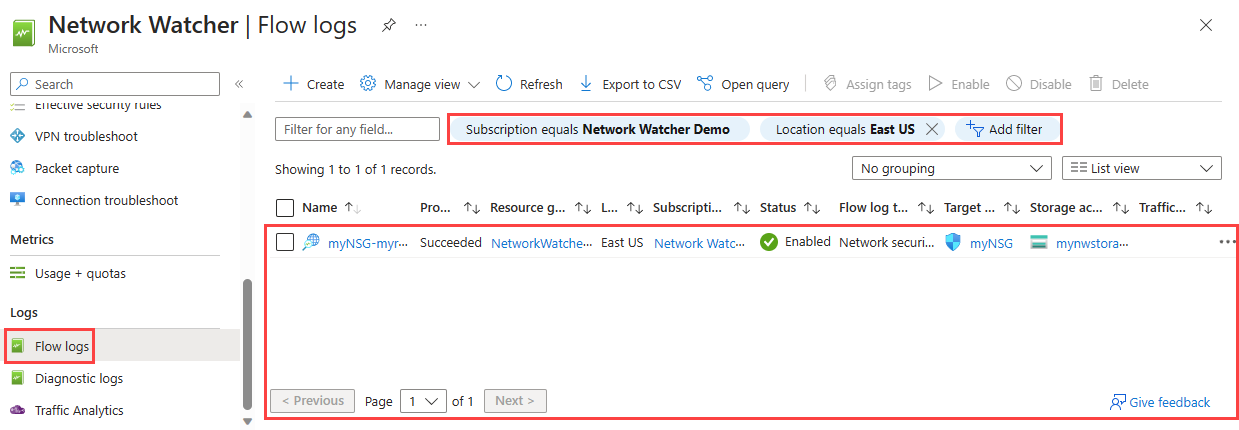
Task: Open the NetworkWatche... resource group link
Action: tap(541, 242)
